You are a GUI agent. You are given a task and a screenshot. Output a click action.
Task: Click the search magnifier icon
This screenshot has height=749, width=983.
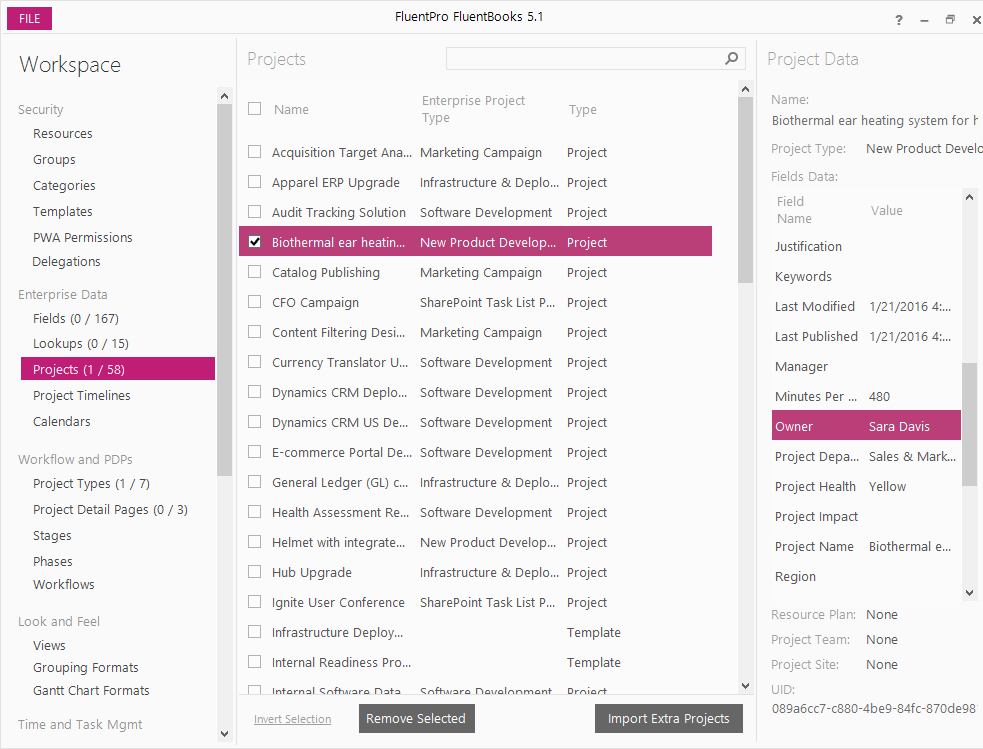[733, 59]
